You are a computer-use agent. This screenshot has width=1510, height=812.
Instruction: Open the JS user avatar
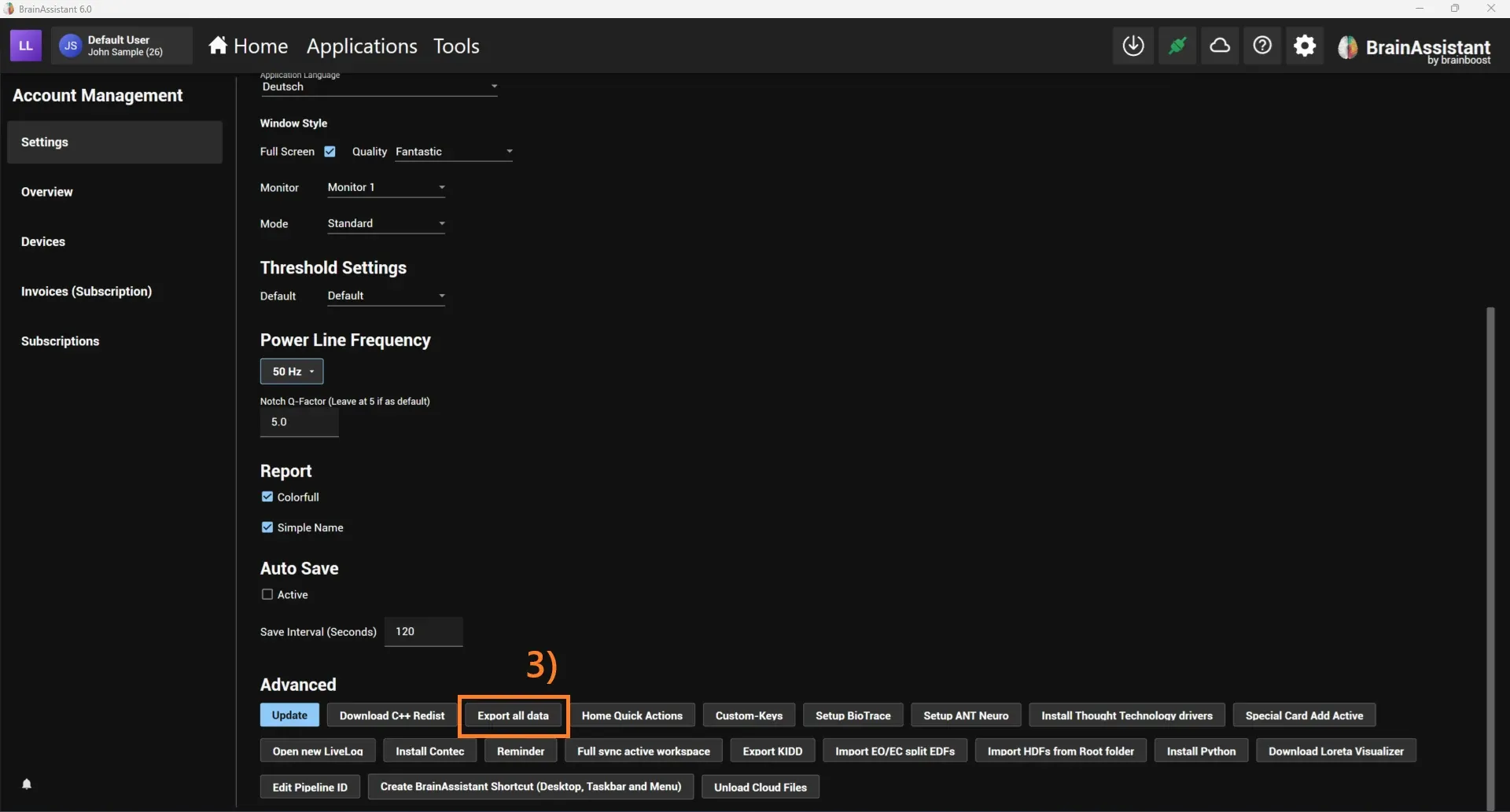coord(70,46)
